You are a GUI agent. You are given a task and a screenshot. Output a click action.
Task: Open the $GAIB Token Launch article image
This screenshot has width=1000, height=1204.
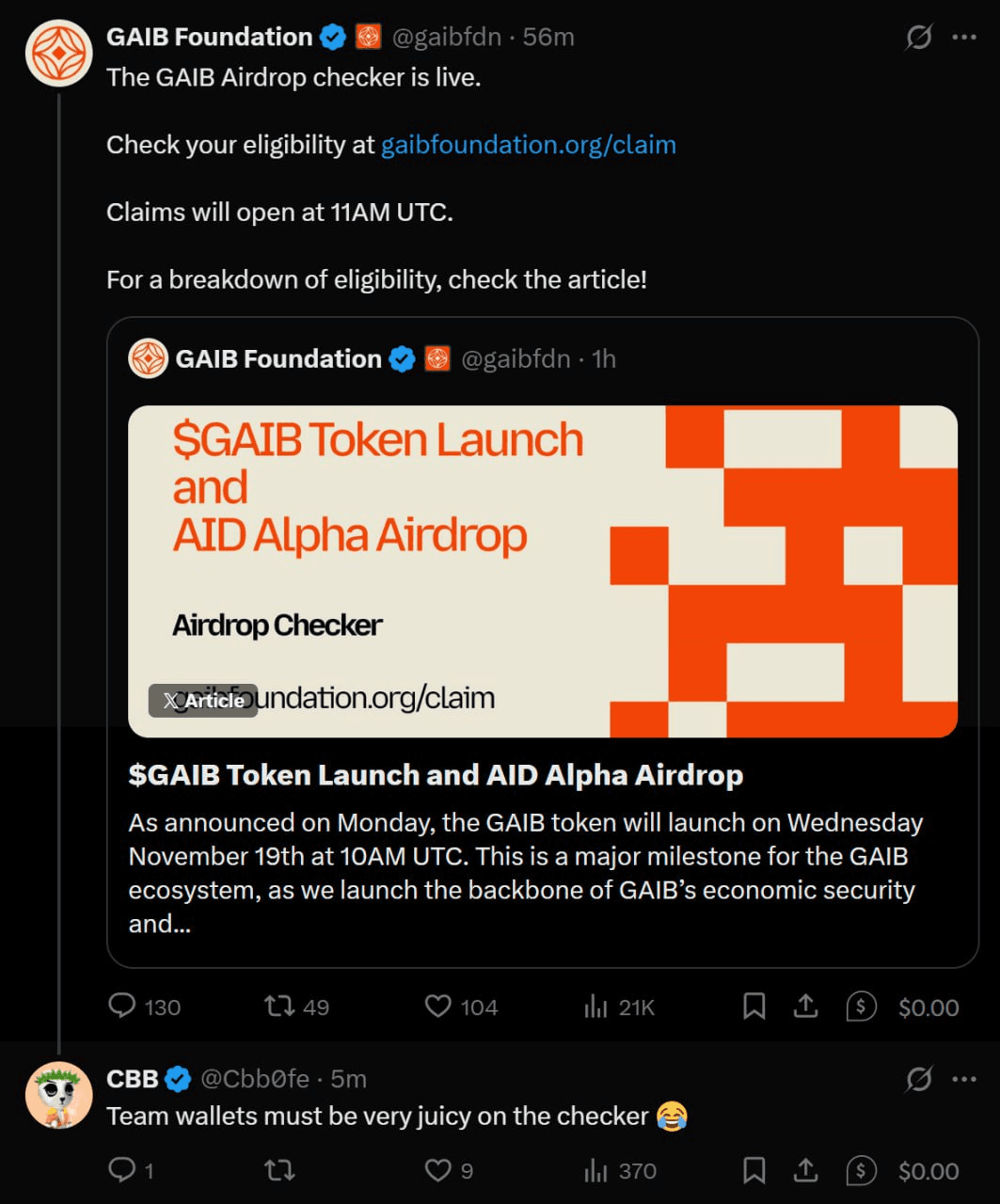(x=542, y=571)
